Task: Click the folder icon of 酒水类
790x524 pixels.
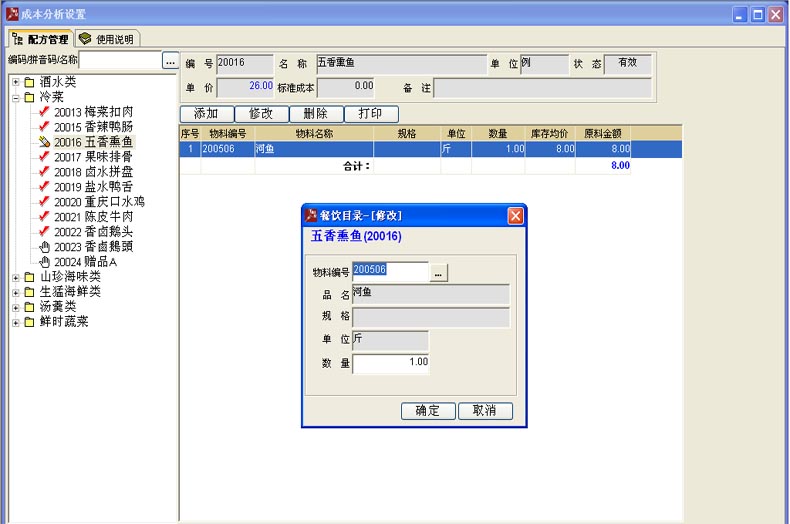Action: tap(30, 82)
